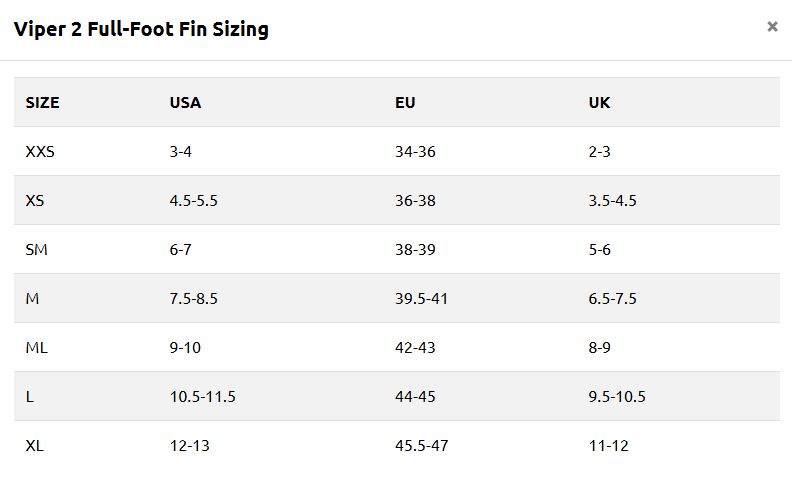Click the UK 11-12 cell

(609, 445)
